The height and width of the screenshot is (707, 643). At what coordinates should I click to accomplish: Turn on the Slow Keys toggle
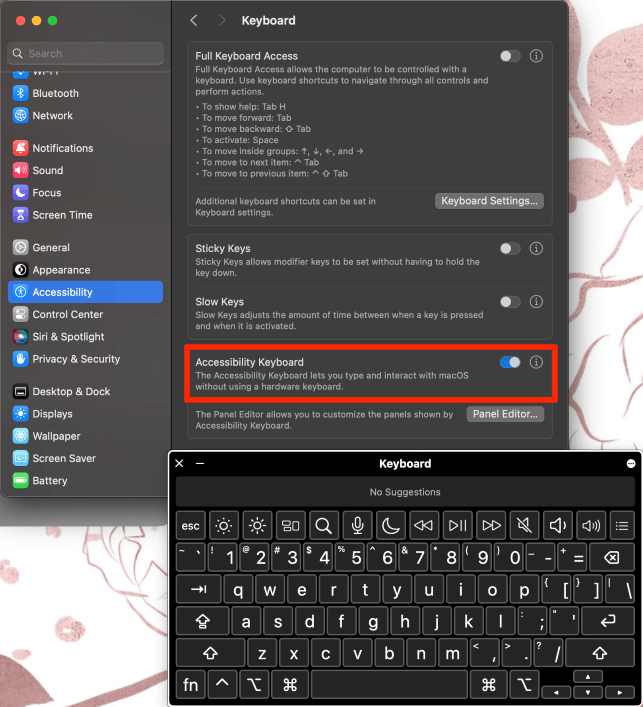(x=510, y=302)
